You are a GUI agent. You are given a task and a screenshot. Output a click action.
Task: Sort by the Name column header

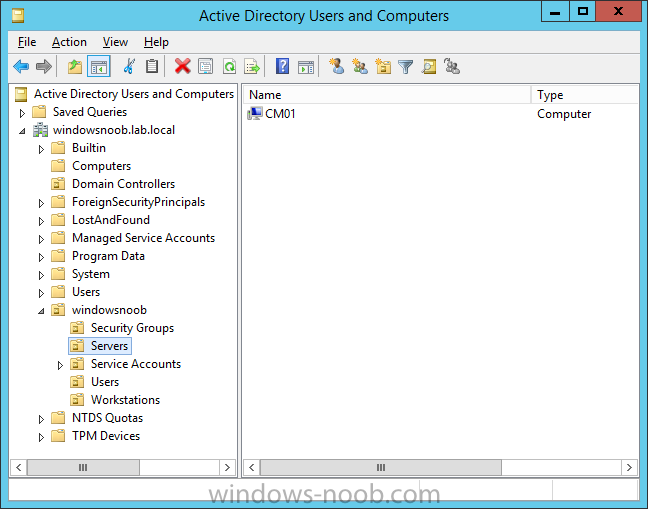click(387, 95)
